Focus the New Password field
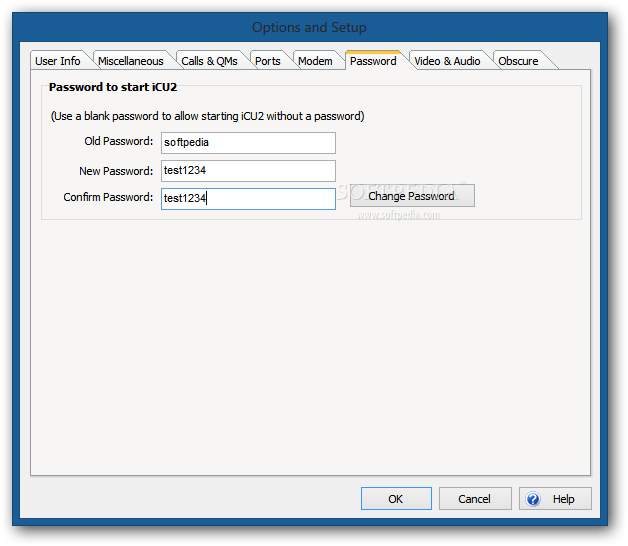 pyautogui.click(x=248, y=171)
